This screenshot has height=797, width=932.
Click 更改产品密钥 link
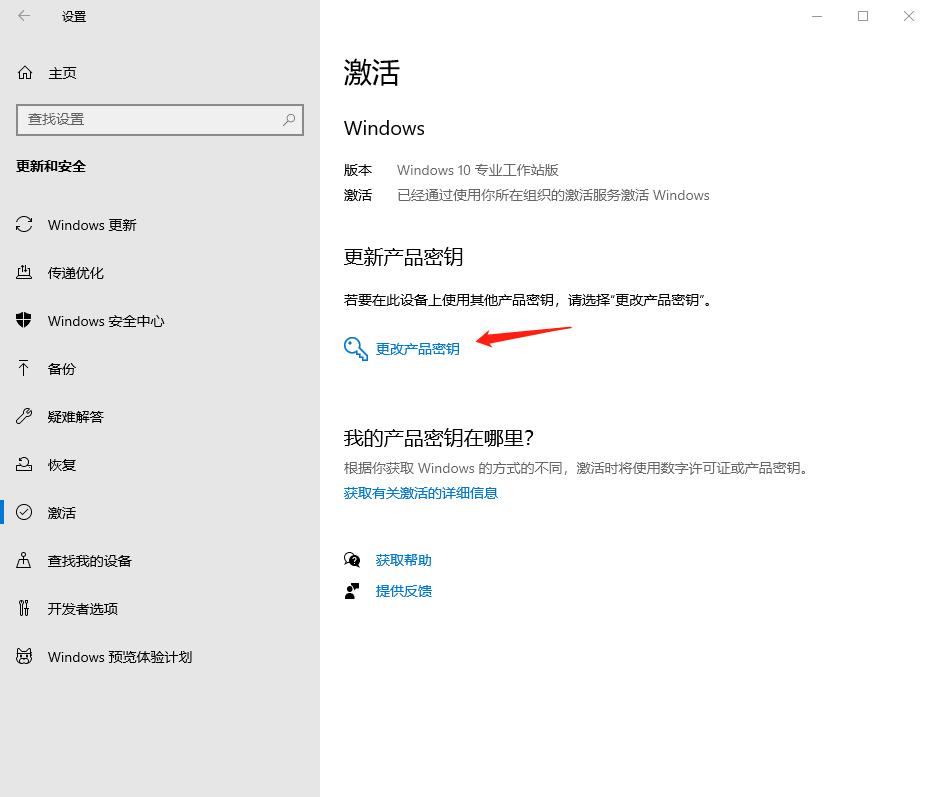click(x=419, y=348)
